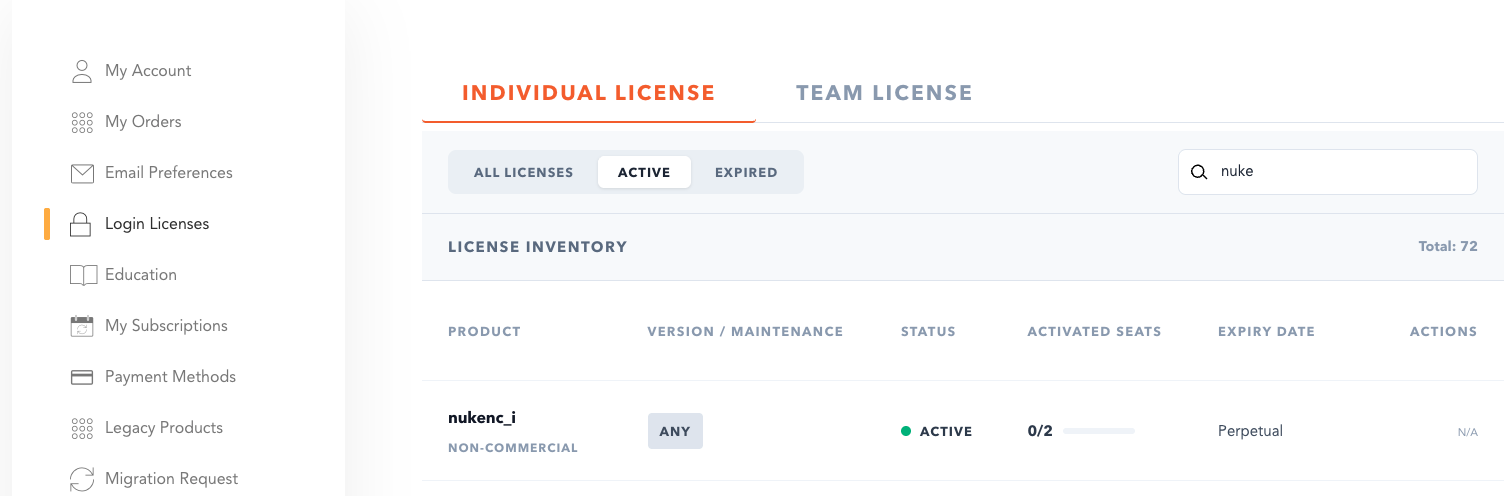Switch to Individual License tab
Image resolution: width=1512 pixels, height=496 pixels.
589,93
